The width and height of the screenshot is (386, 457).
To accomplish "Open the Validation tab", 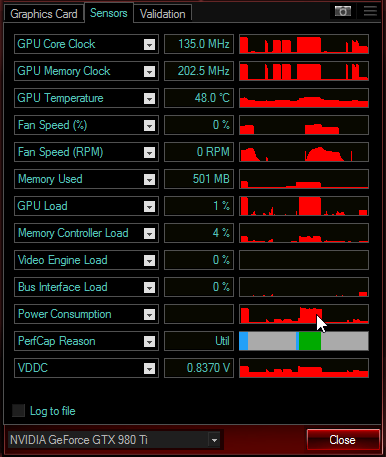I will pyautogui.click(x=163, y=14).
